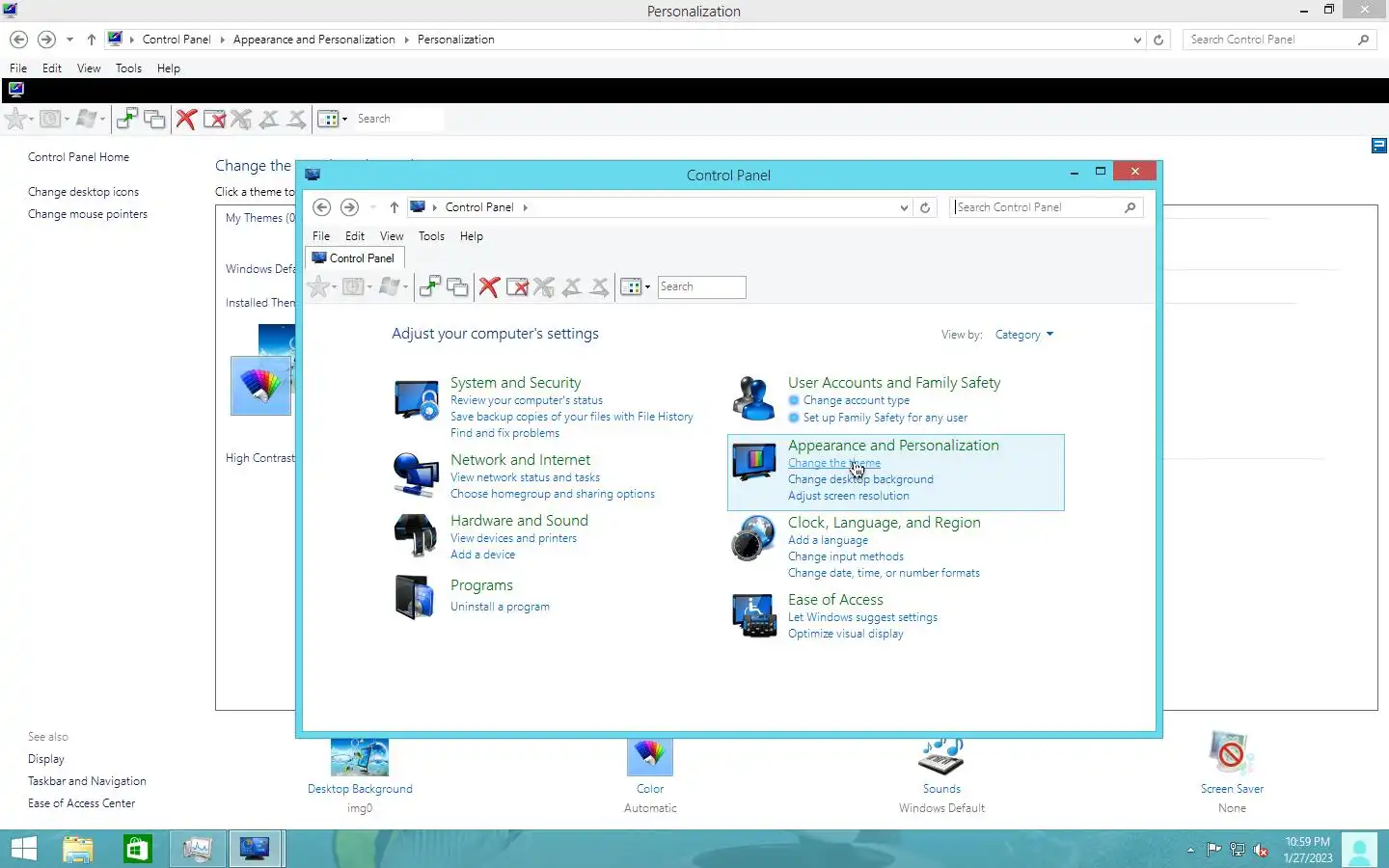Click the clock showing 10:59 PM
Viewport: 1389px width, 868px height.
(1307, 842)
